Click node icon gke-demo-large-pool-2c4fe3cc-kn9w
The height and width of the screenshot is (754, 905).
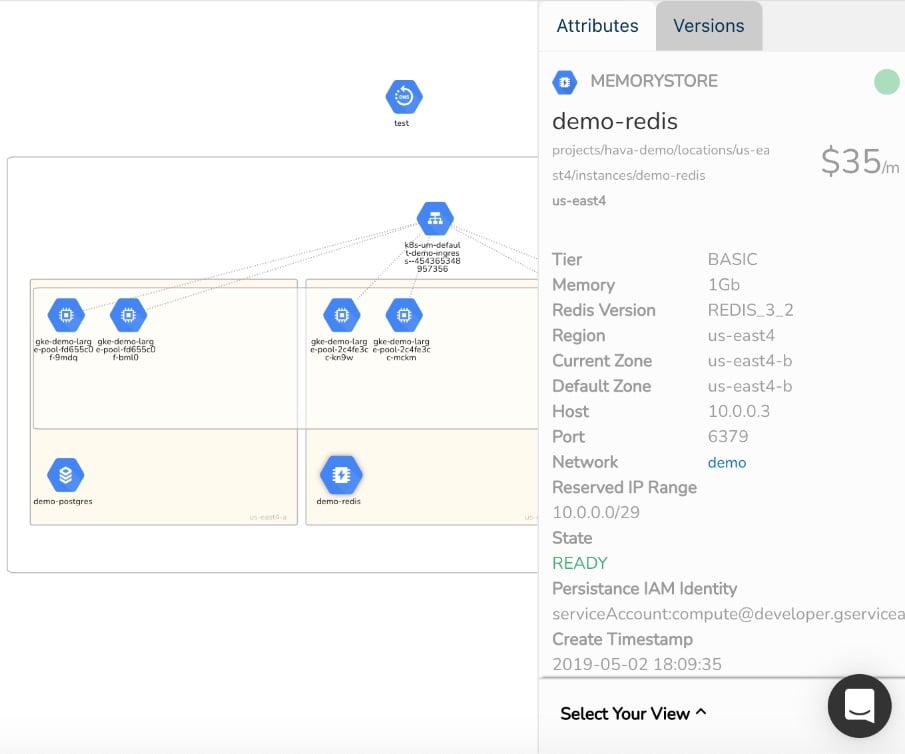pos(341,315)
